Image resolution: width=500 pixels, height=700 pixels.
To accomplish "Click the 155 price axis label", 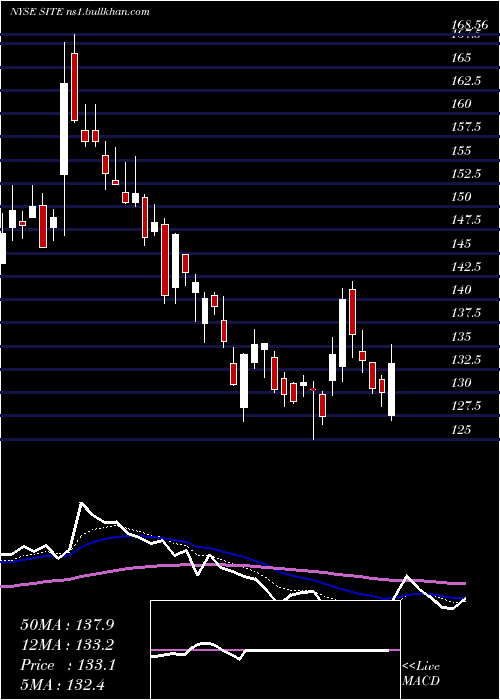I will point(461,150).
